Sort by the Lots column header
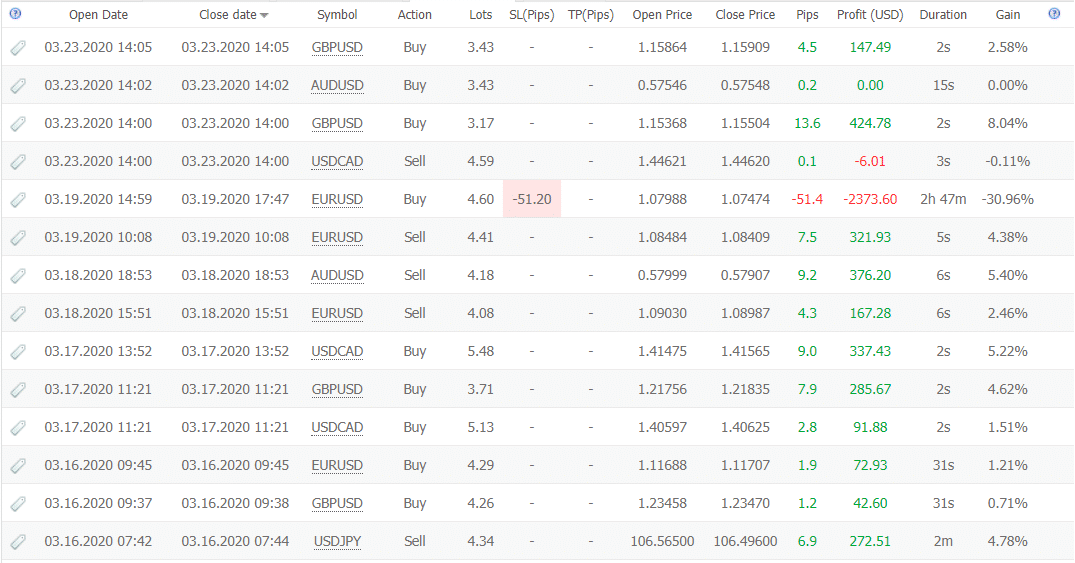The height and width of the screenshot is (563, 1075). click(x=480, y=15)
